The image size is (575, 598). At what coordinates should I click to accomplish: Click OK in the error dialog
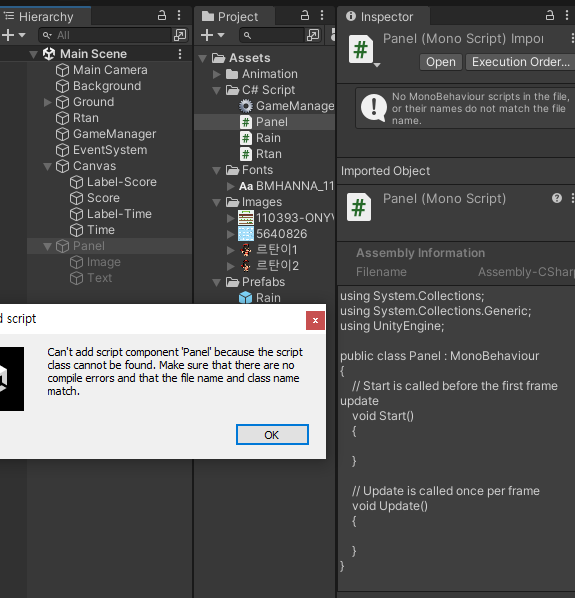click(x=272, y=434)
